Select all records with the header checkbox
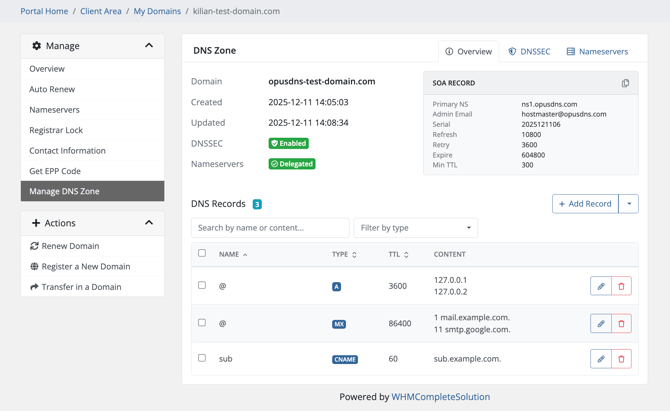 click(x=202, y=253)
